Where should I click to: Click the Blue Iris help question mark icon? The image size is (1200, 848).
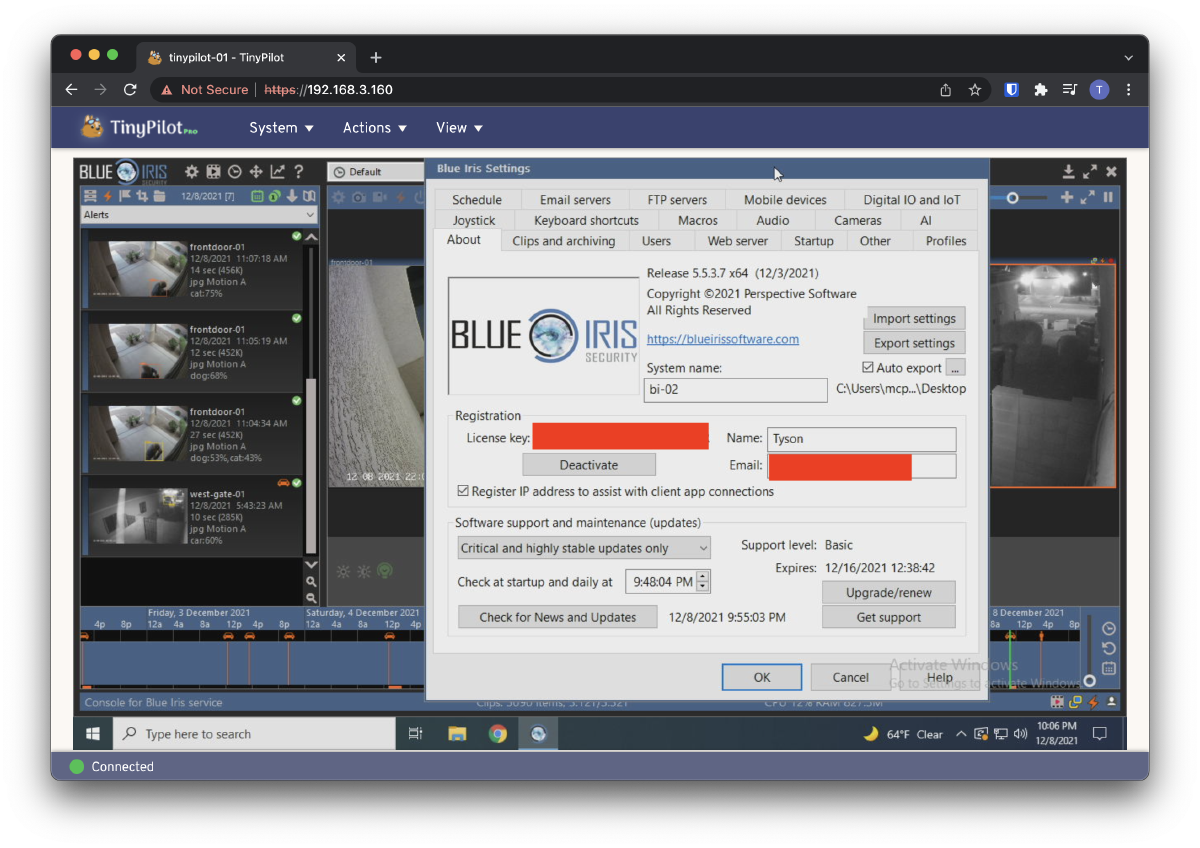tap(298, 172)
